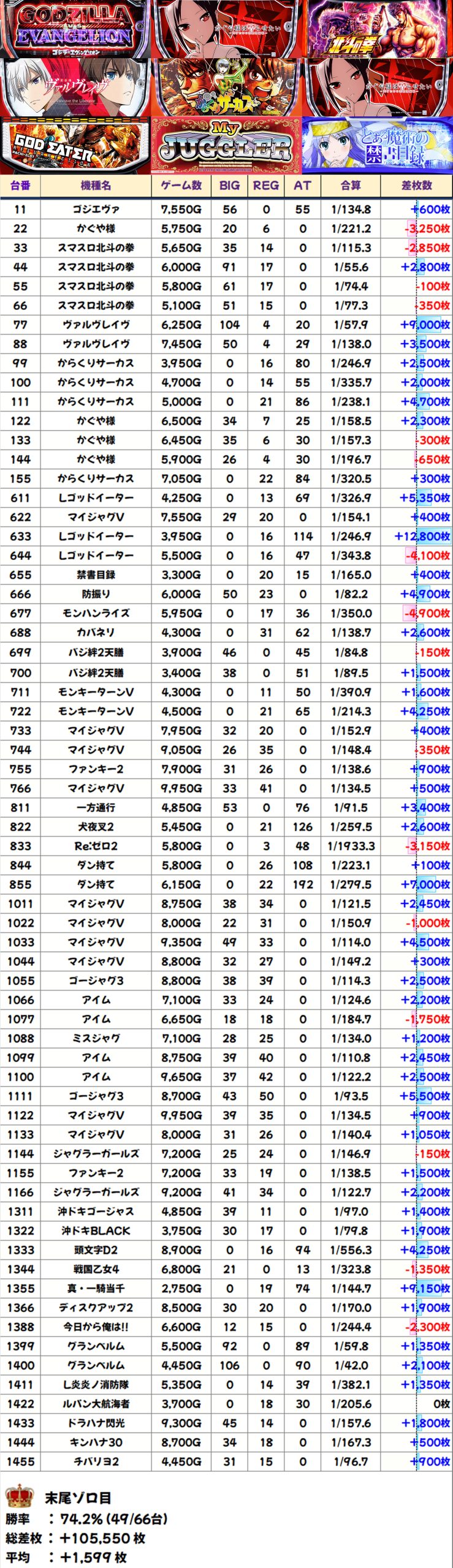This screenshot has height=1568, width=453.
Task: Sort by the 台番 column header
Action: (20, 186)
